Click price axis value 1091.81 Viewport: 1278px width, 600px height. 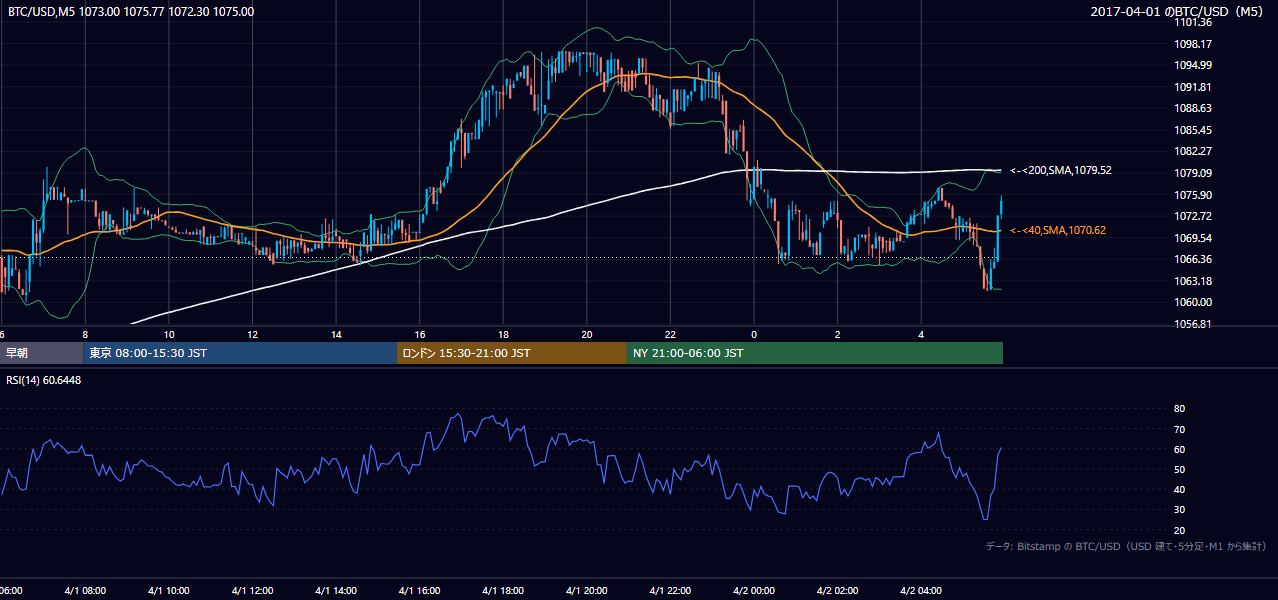(1194, 87)
